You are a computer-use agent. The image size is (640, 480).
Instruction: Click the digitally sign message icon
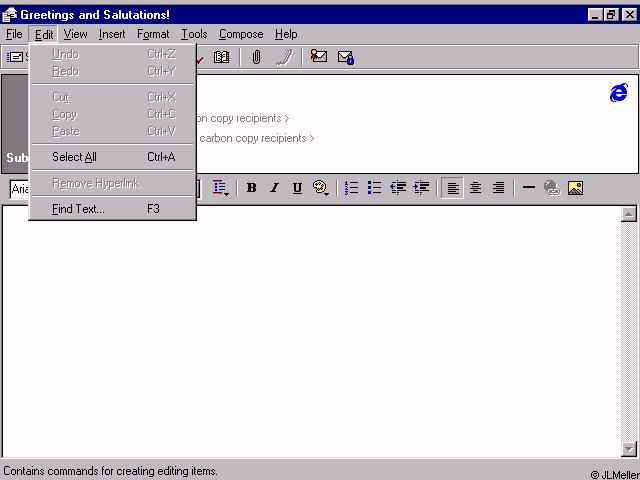[x=318, y=56]
